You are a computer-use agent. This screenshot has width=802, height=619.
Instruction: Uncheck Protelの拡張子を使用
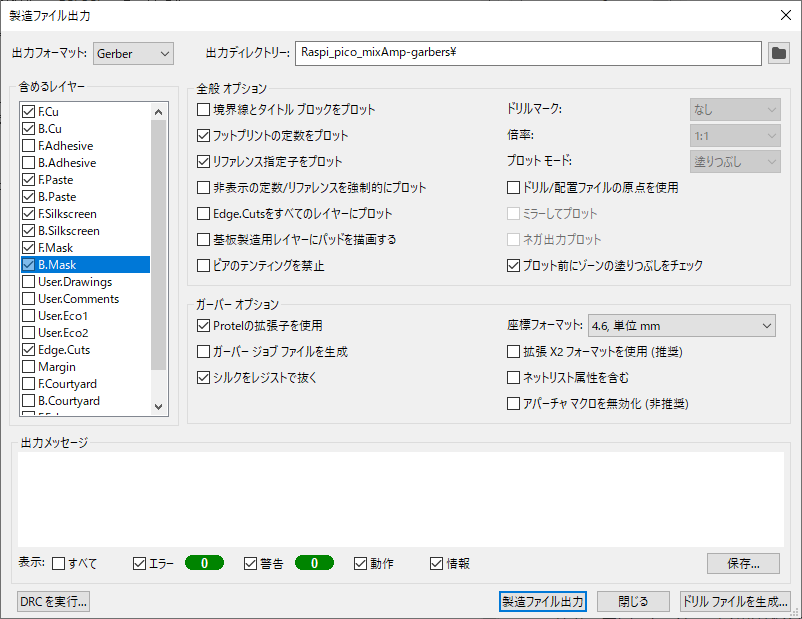(204, 326)
